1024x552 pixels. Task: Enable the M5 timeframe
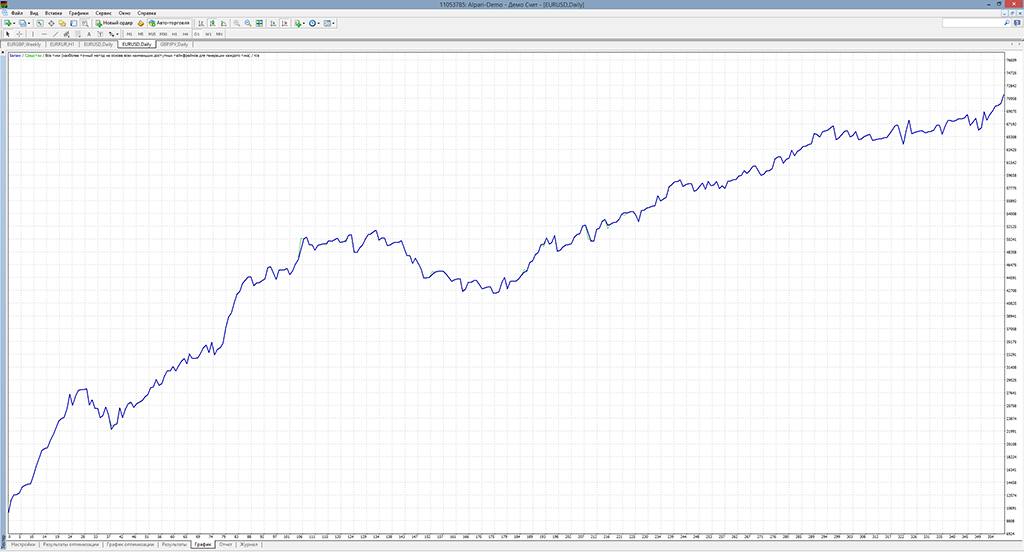140,34
